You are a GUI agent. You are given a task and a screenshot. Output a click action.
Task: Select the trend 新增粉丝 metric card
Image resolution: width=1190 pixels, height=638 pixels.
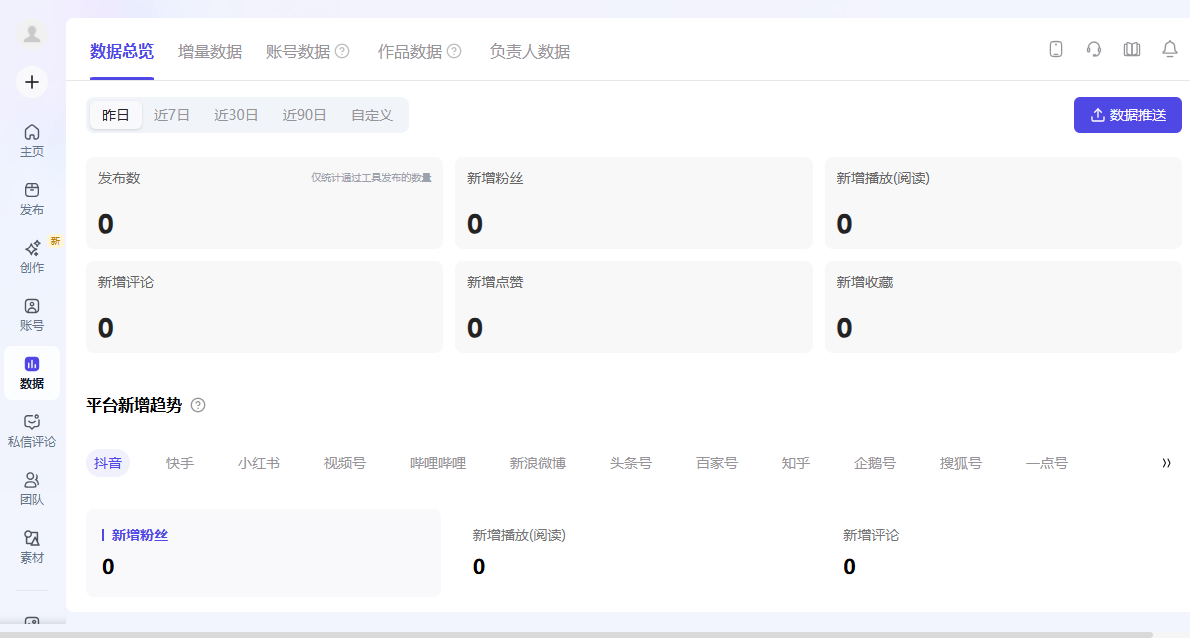click(263, 552)
